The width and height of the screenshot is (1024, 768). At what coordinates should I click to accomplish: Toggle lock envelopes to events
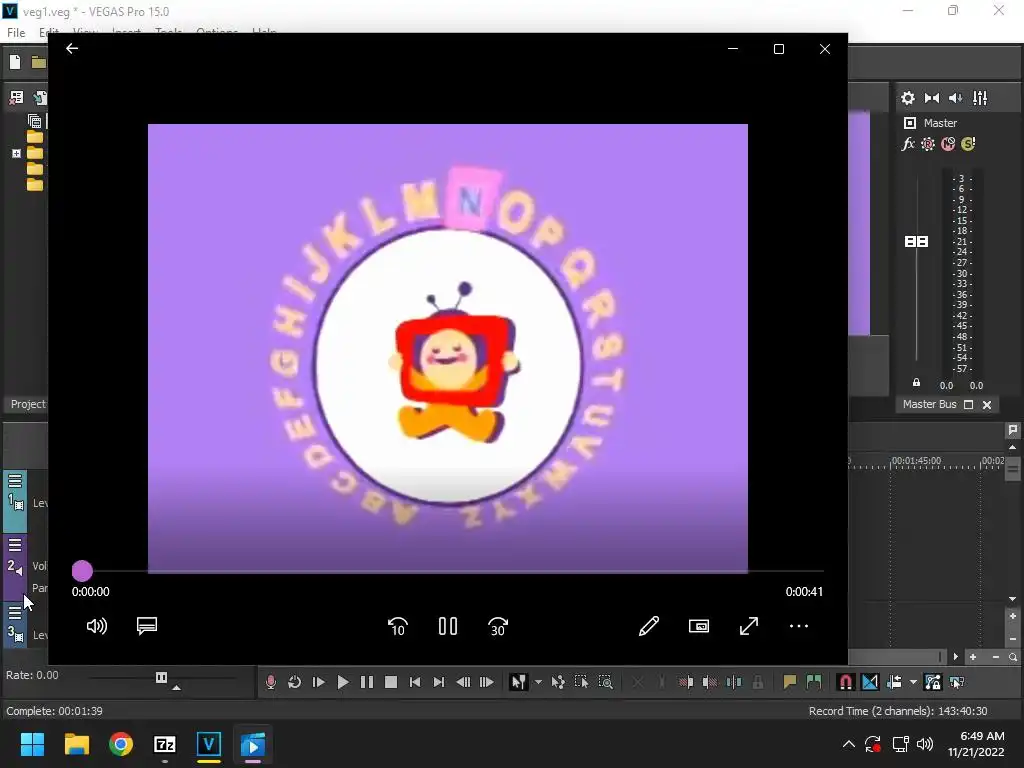pos(933,682)
